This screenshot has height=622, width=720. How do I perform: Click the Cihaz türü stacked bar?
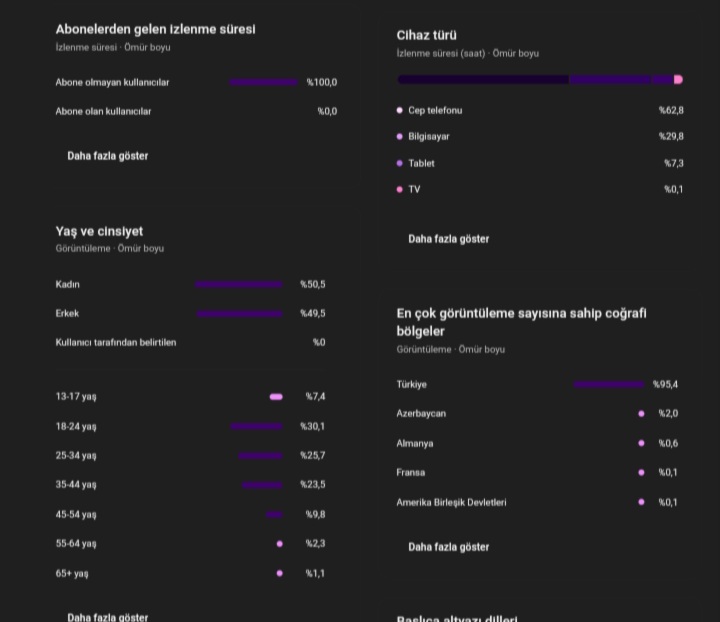[540, 80]
